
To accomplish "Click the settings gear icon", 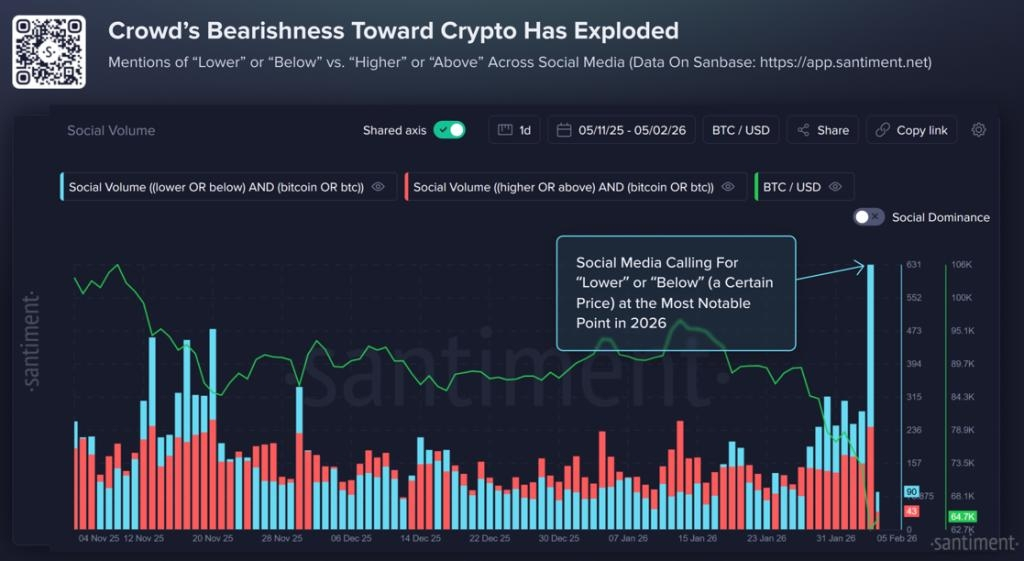I will [x=978, y=130].
